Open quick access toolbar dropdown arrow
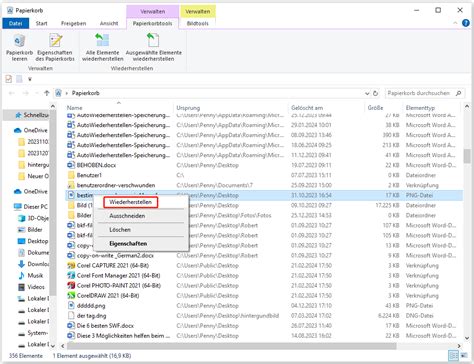The height and width of the screenshot is (364, 474). click(30, 79)
